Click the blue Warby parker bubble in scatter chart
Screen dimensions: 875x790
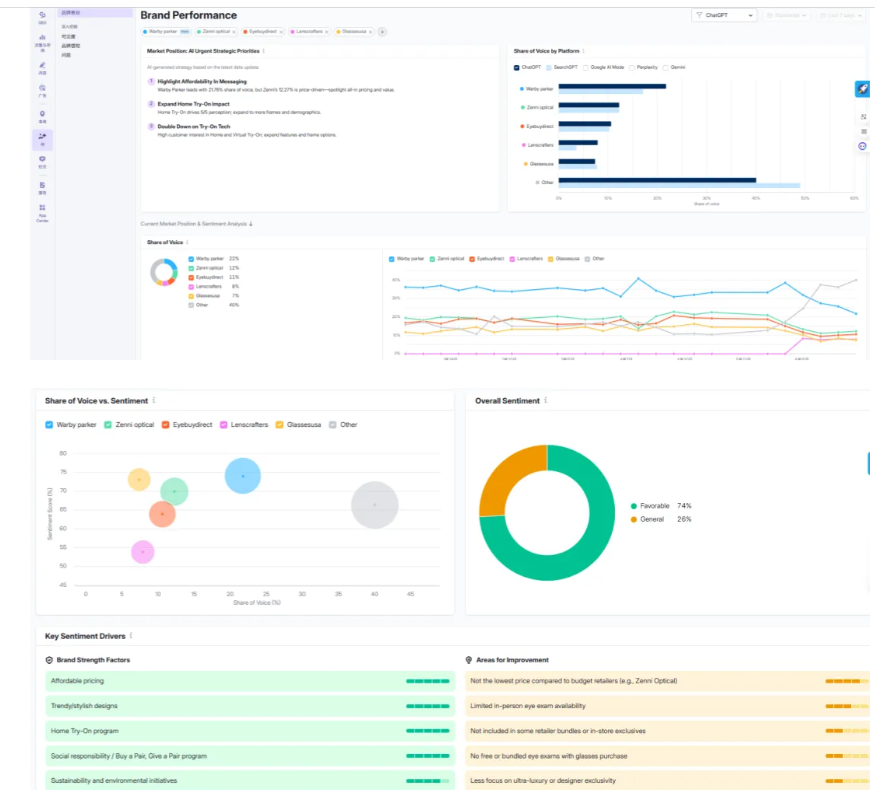243,476
